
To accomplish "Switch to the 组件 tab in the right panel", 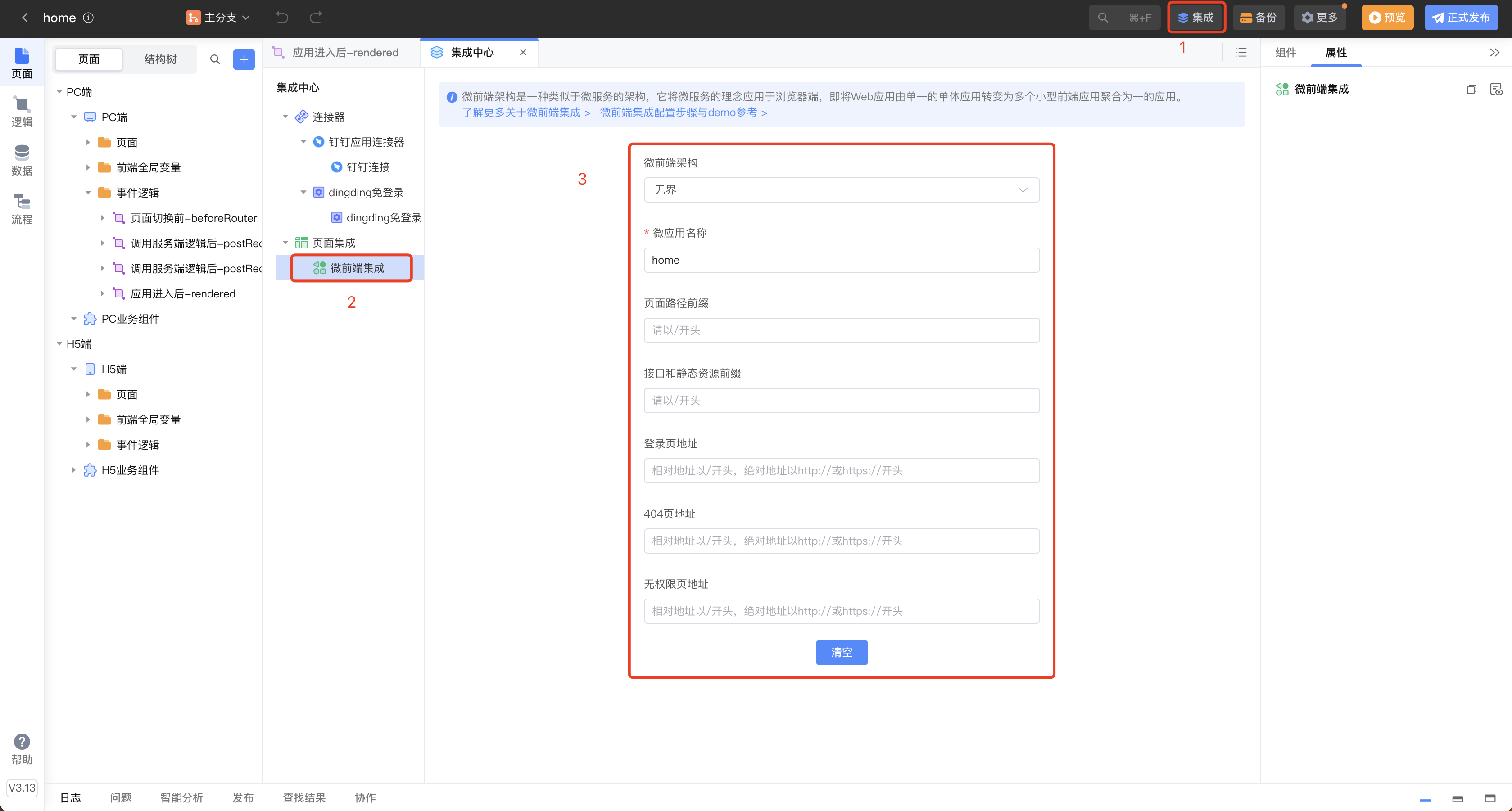I will click(x=1286, y=52).
